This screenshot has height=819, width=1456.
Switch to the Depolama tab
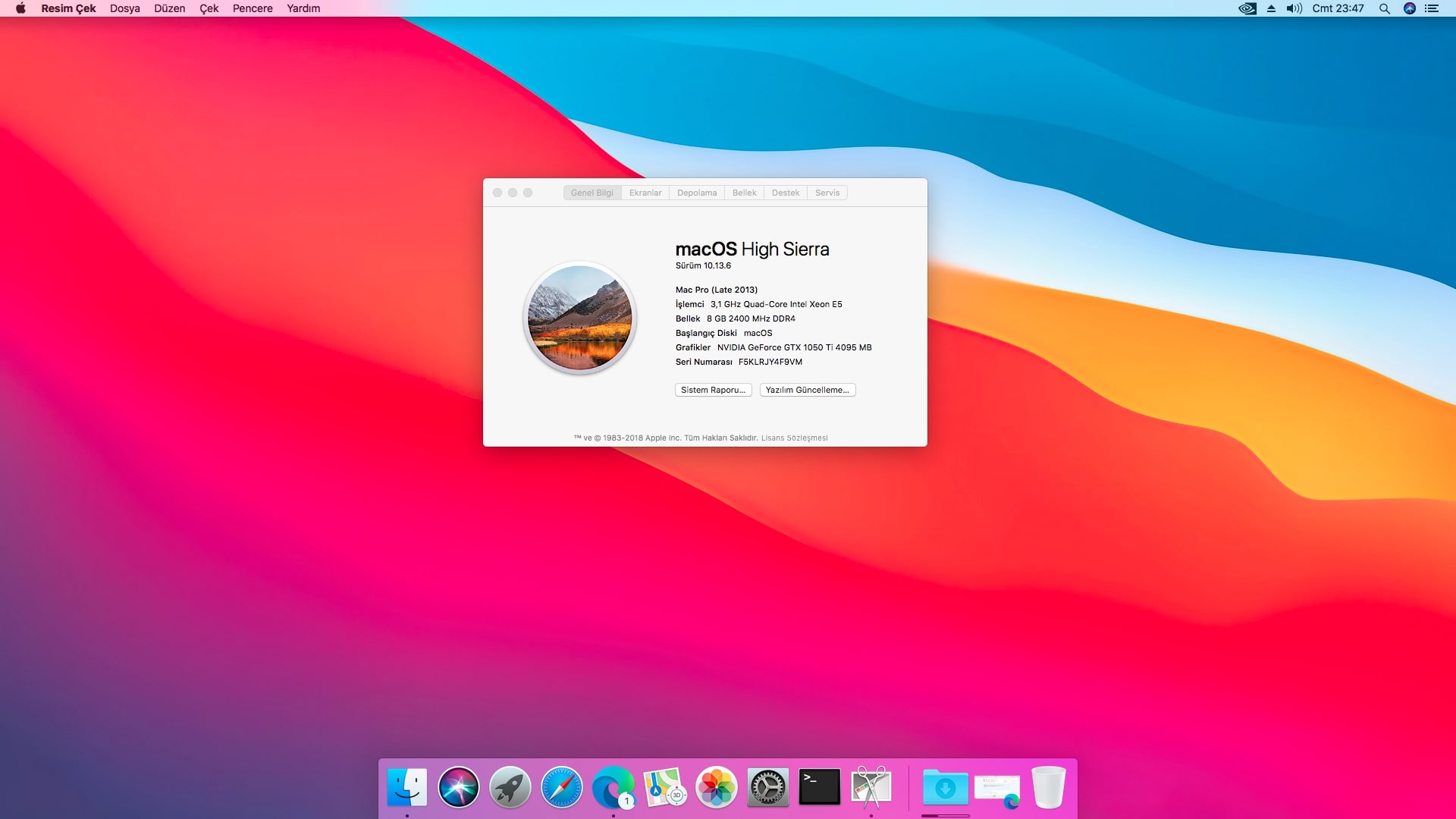(696, 193)
